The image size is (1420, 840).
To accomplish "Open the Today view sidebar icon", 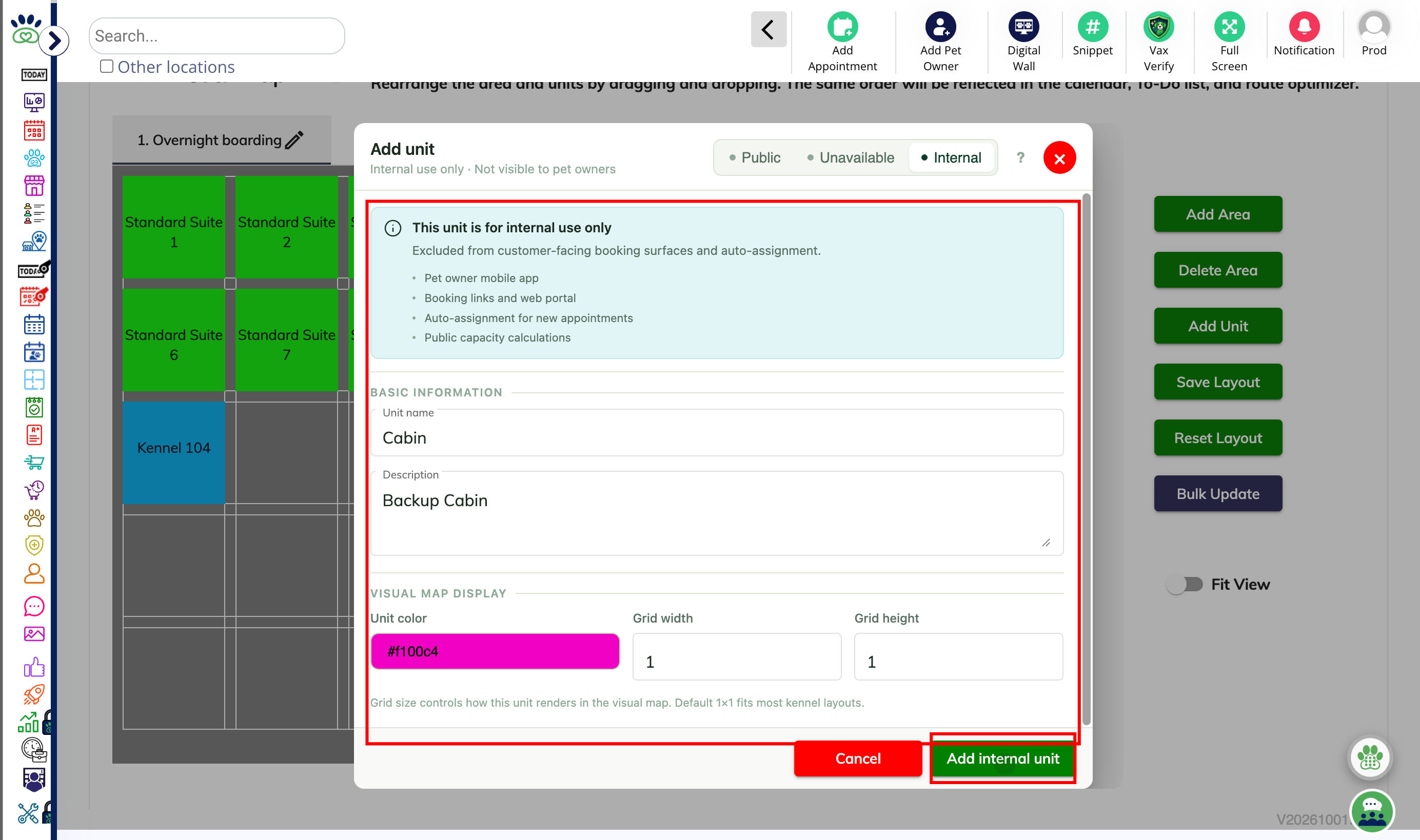I will [x=34, y=75].
